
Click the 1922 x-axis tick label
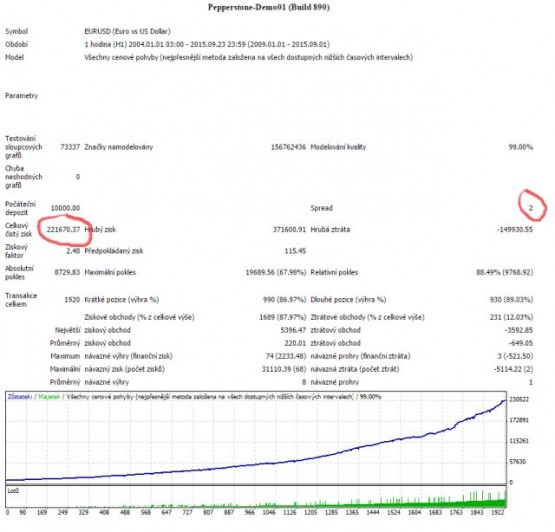497,512
